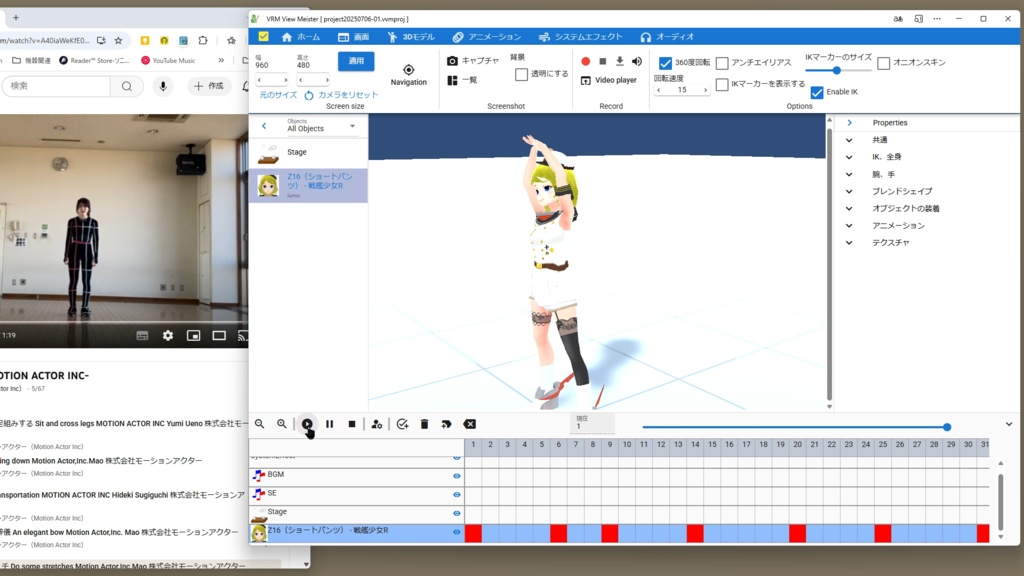Click the red keyframe at frame 6
This screenshot has width=1024, height=576.
pos(558,534)
